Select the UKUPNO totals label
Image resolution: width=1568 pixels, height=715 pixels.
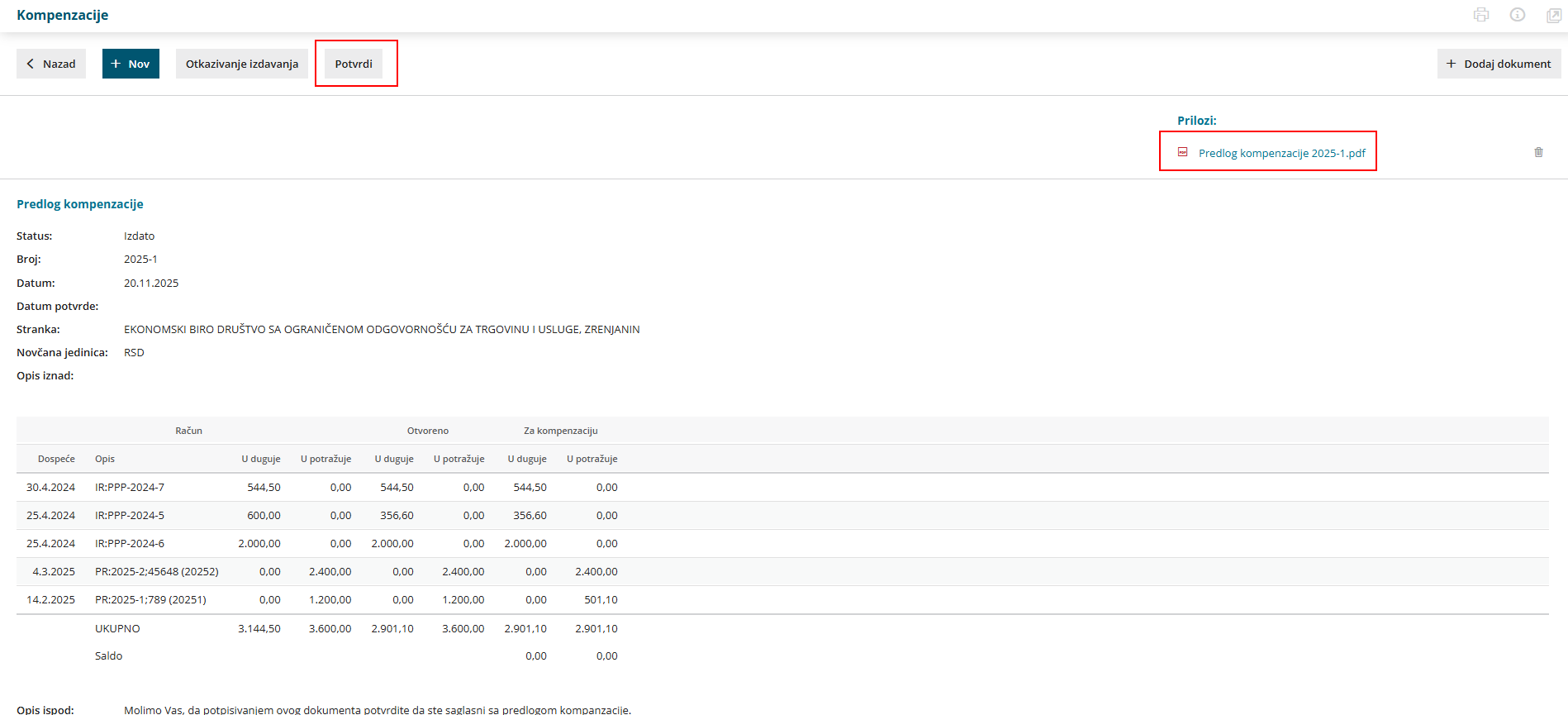[117, 629]
